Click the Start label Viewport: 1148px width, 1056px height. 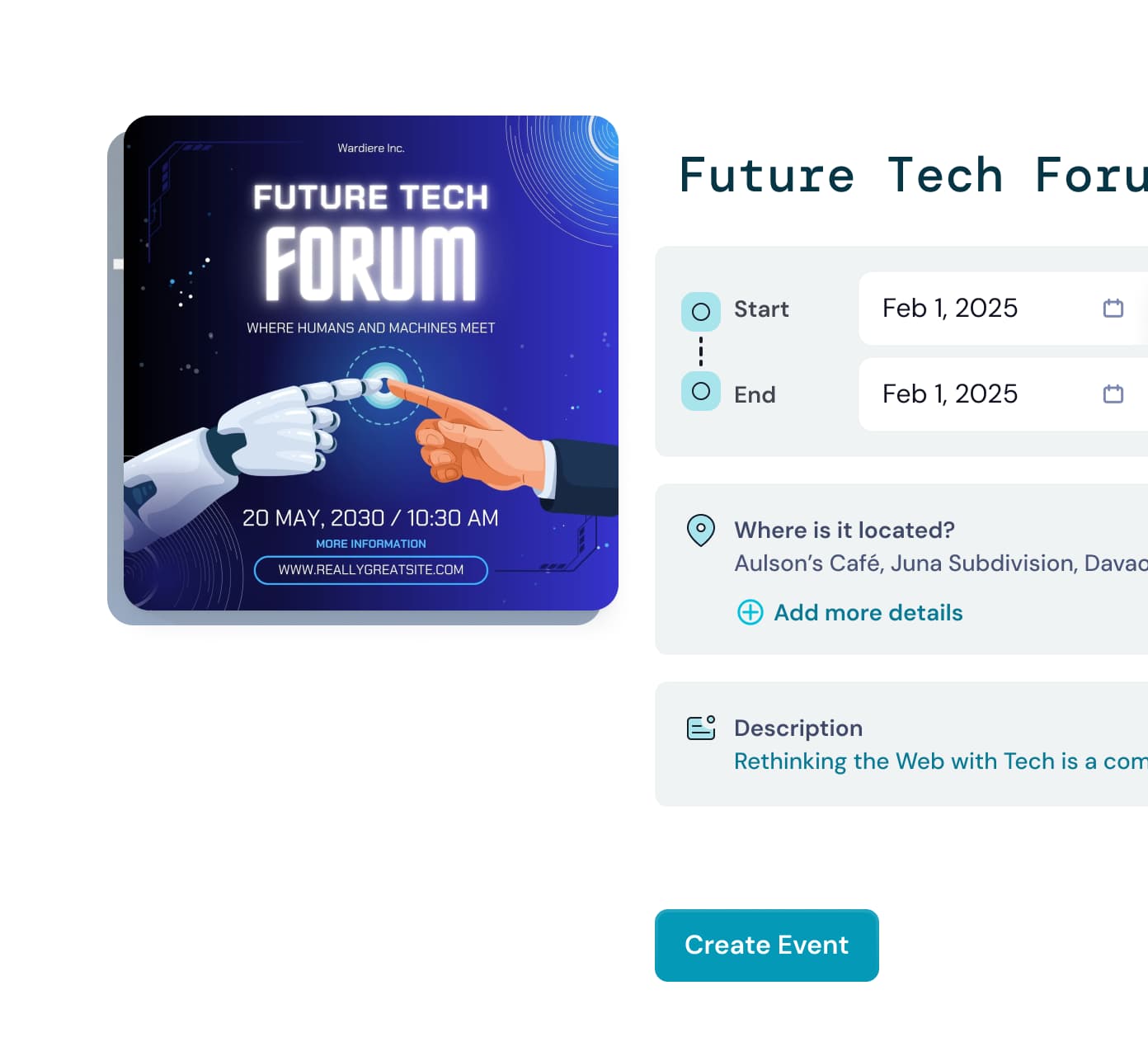point(761,309)
